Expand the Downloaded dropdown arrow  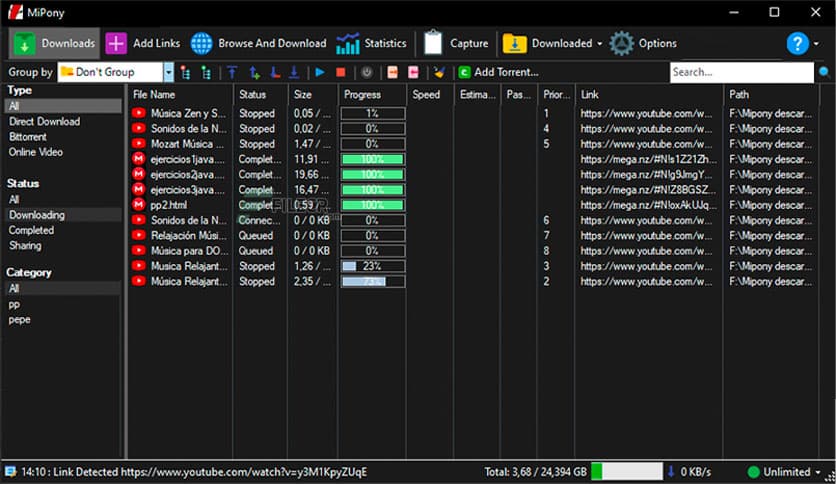599,44
